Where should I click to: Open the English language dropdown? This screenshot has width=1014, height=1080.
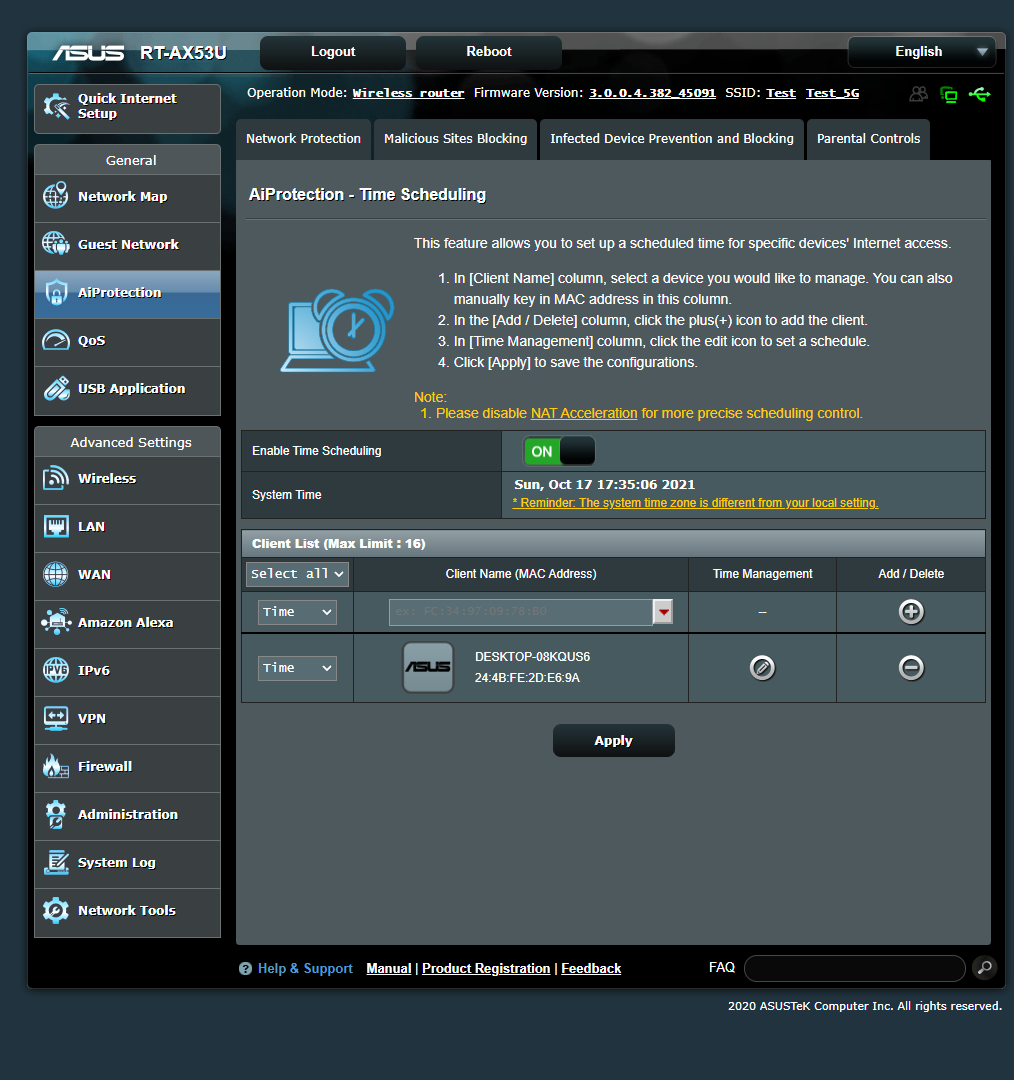click(921, 52)
